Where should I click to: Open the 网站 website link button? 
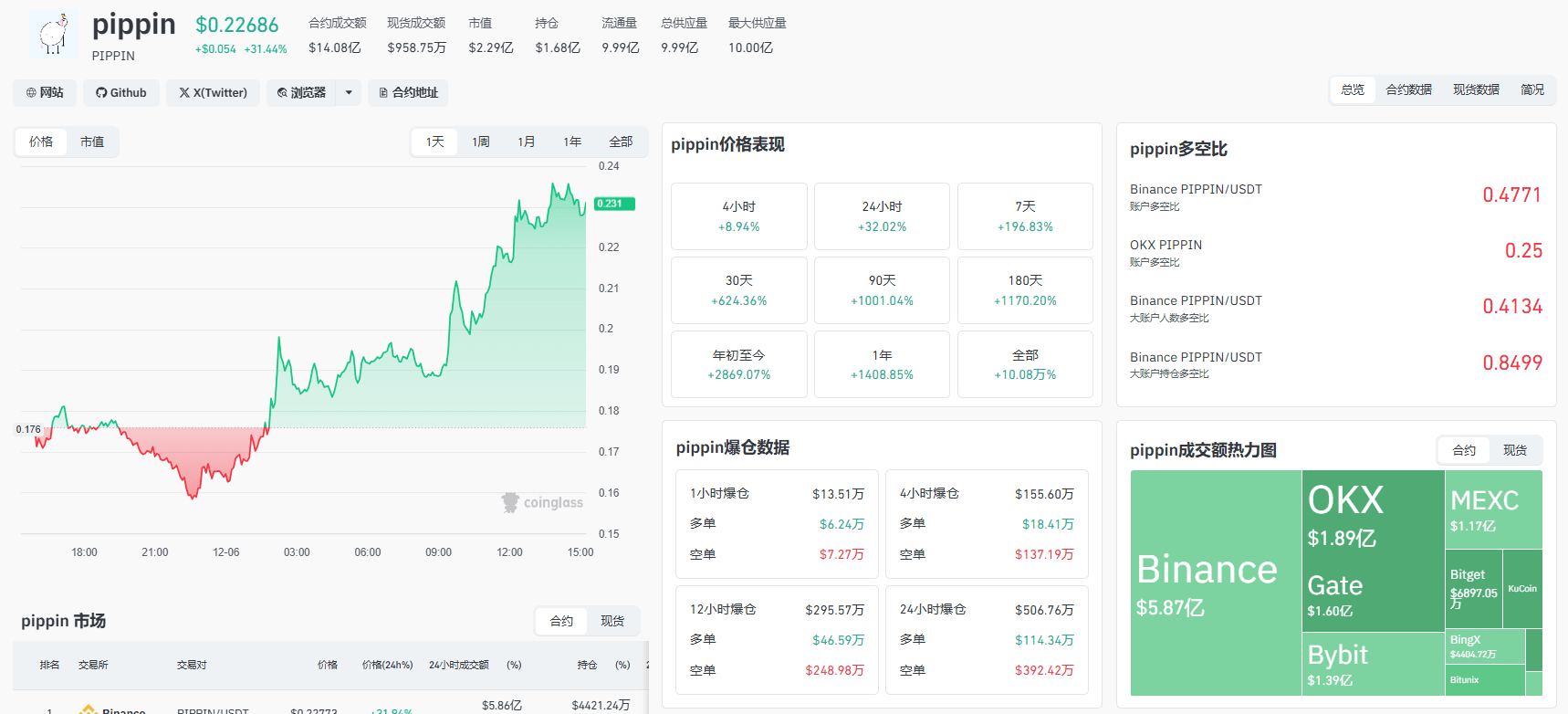click(x=45, y=92)
